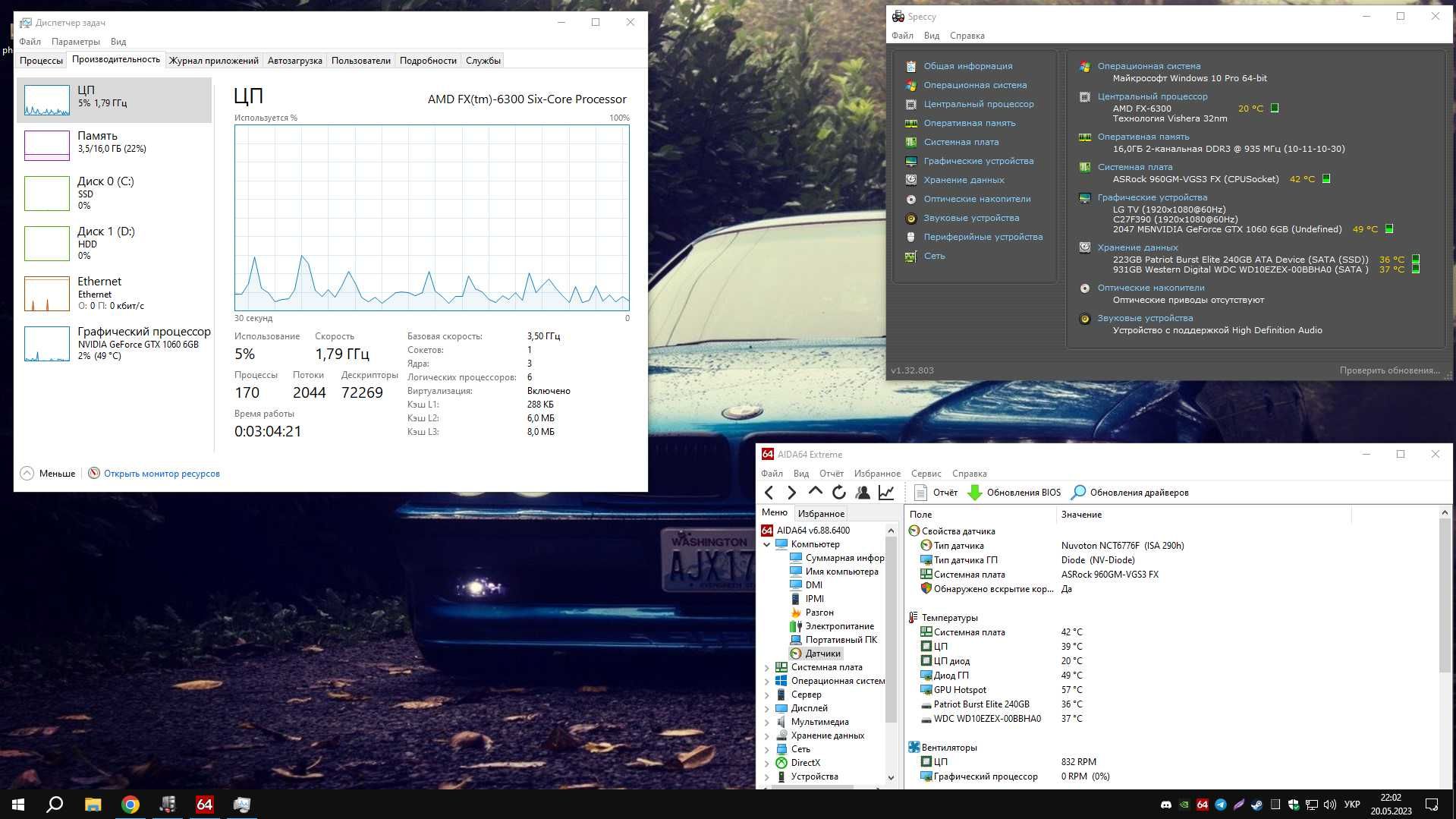Screen dimensions: 1456x819
Task: Select Ethernet in Task Manager performance list
Action: [114, 294]
